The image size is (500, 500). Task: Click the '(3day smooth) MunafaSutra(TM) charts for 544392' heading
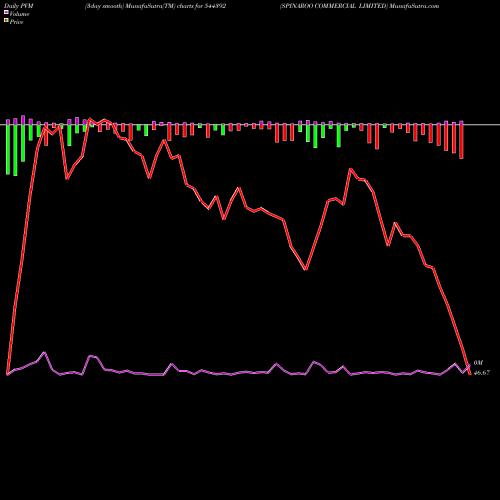tap(155, 6)
